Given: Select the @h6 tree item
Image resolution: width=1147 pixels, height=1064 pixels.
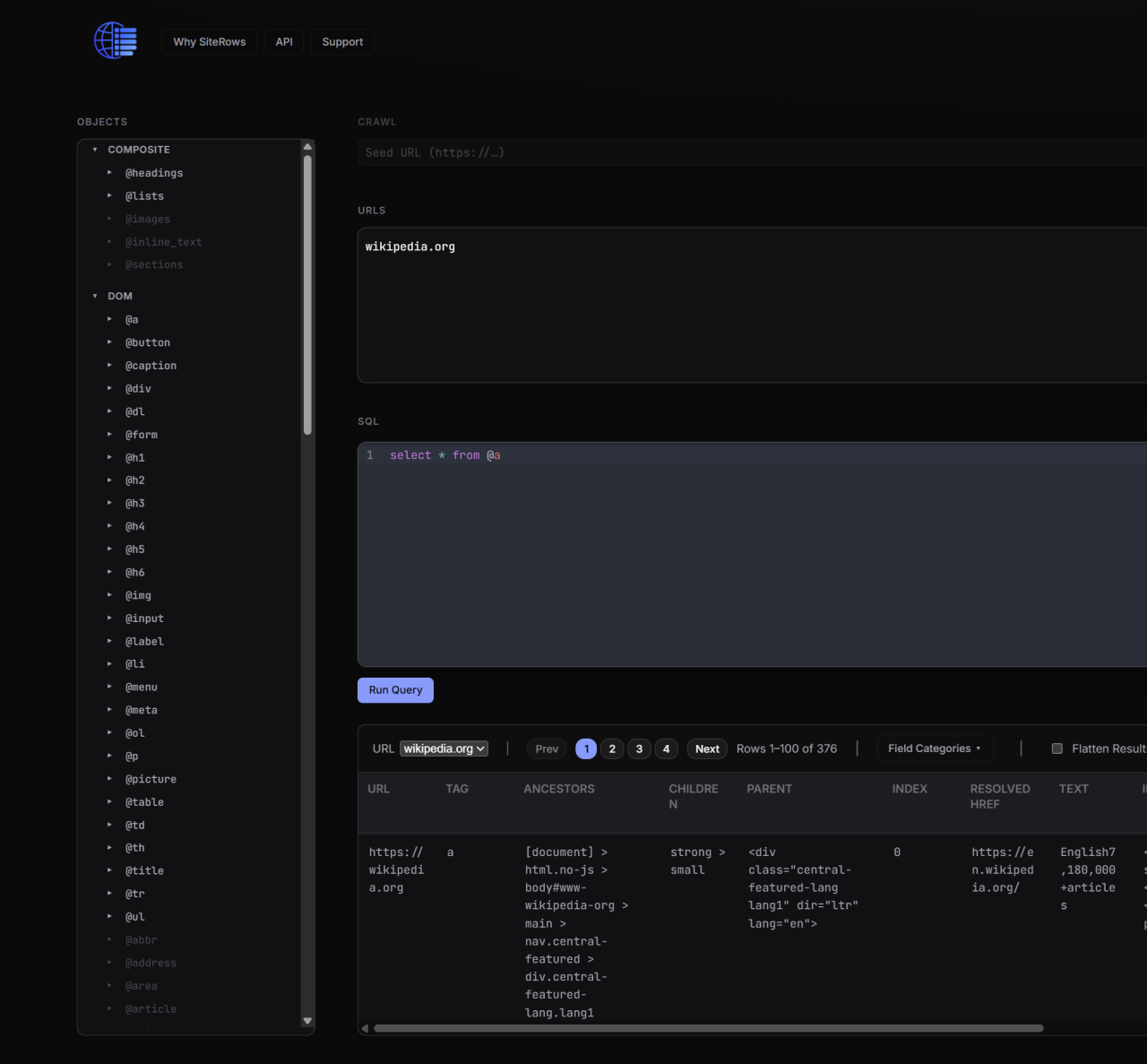Looking at the screenshot, I should [134, 573].
